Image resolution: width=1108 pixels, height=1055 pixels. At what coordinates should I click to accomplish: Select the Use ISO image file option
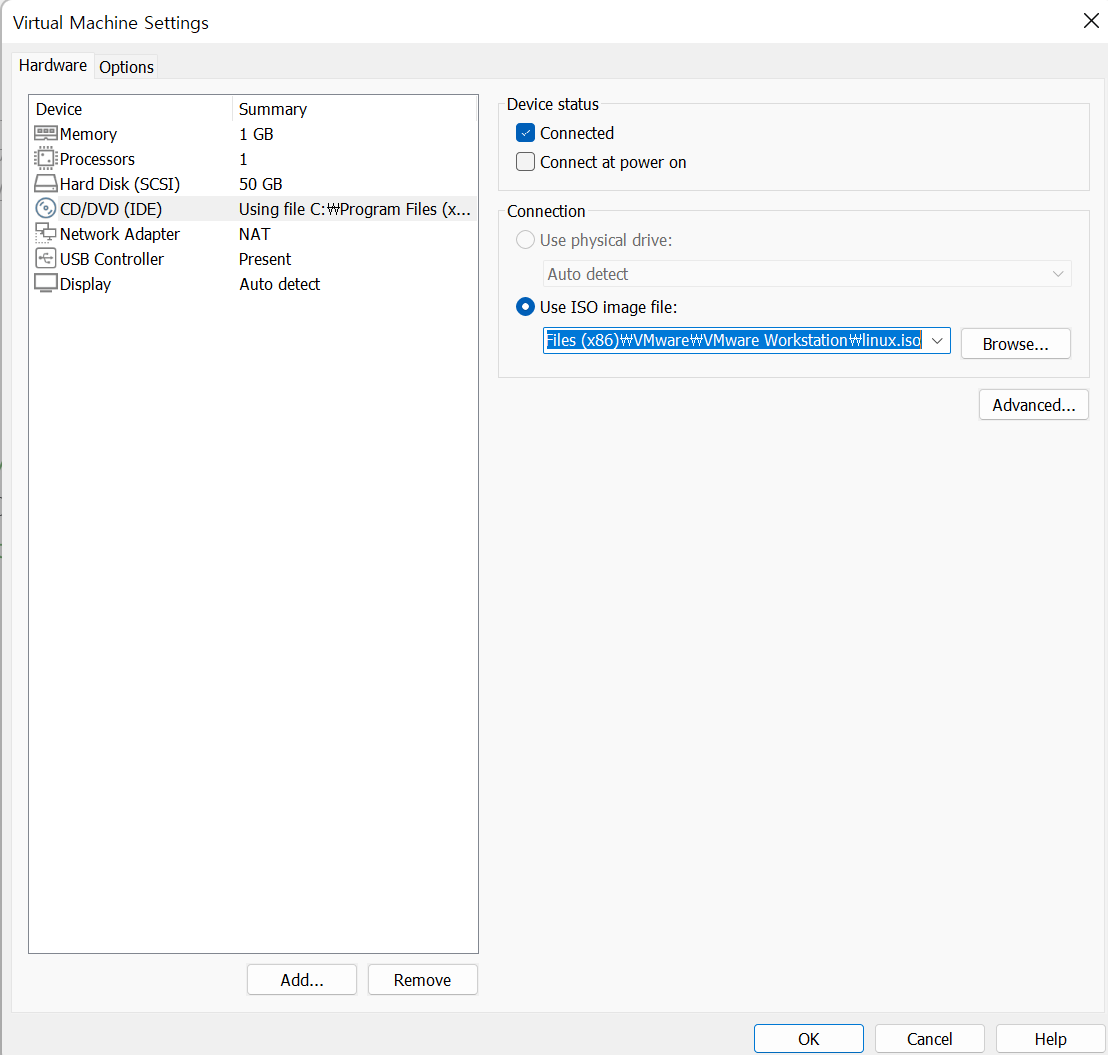525,307
